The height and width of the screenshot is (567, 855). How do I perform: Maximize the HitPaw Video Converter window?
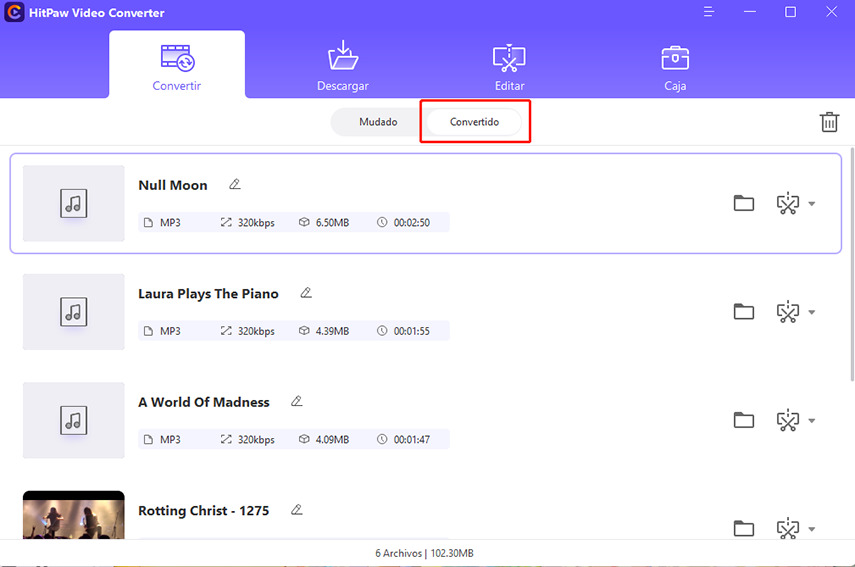point(790,12)
